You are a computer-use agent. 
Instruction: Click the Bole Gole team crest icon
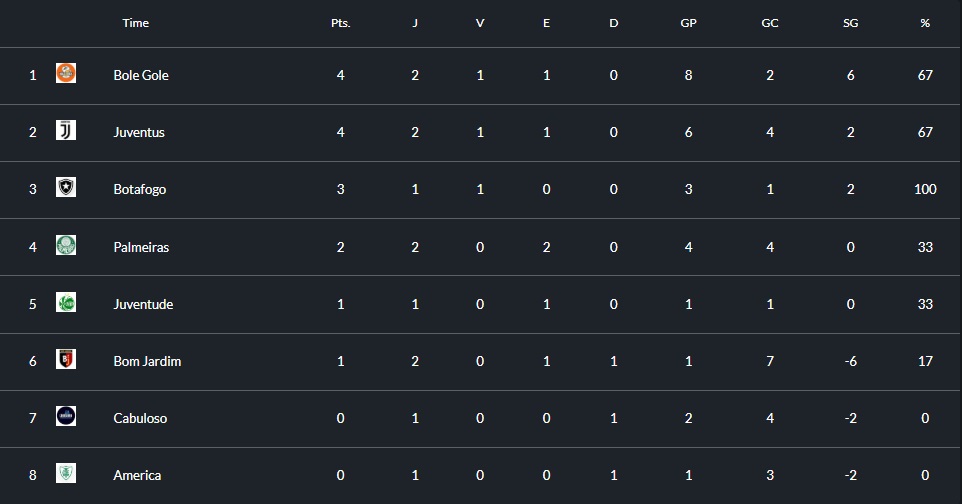point(66,73)
